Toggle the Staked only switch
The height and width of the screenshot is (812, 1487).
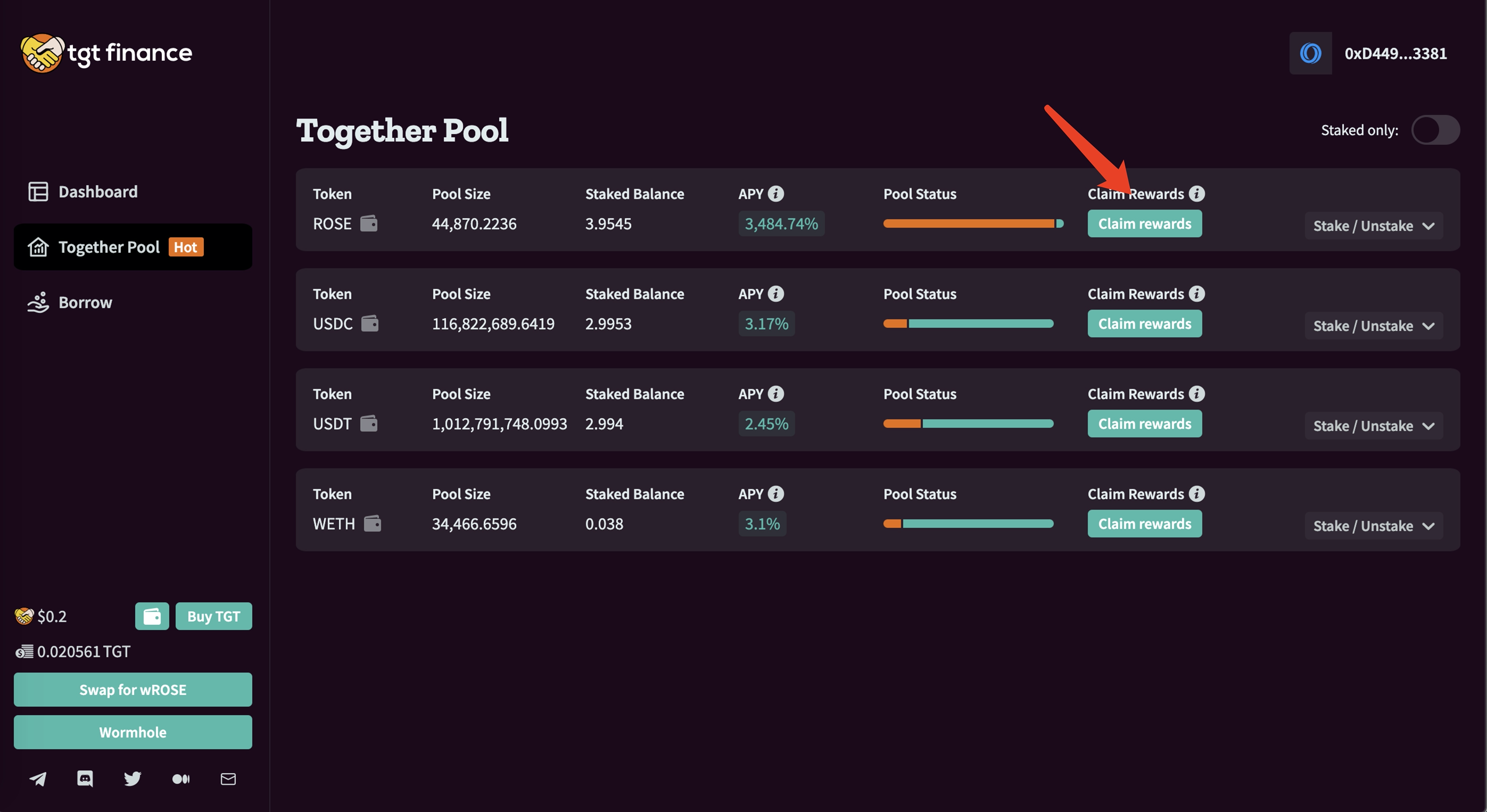(x=1435, y=130)
